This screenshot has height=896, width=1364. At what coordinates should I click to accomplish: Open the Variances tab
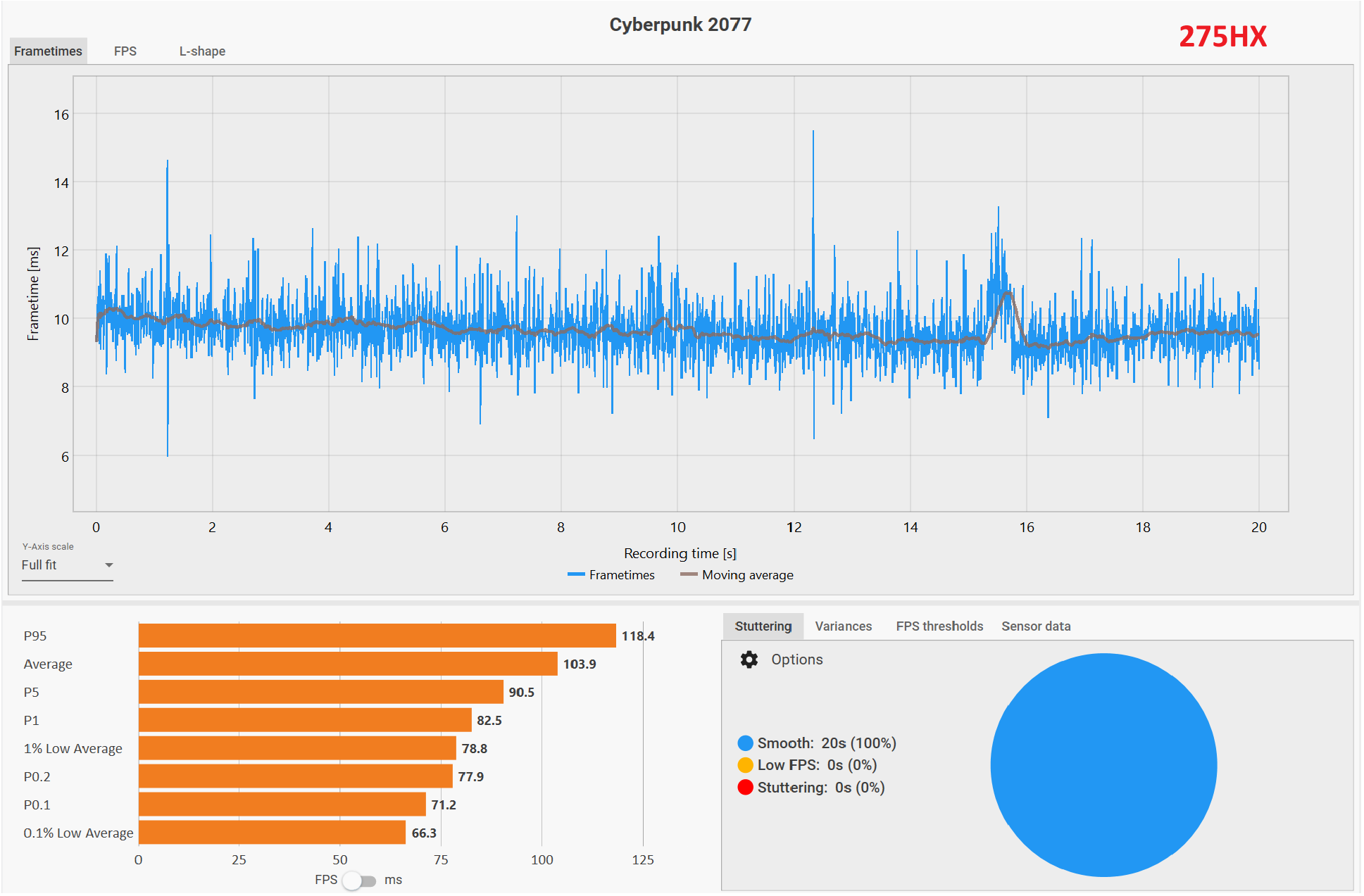843,626
